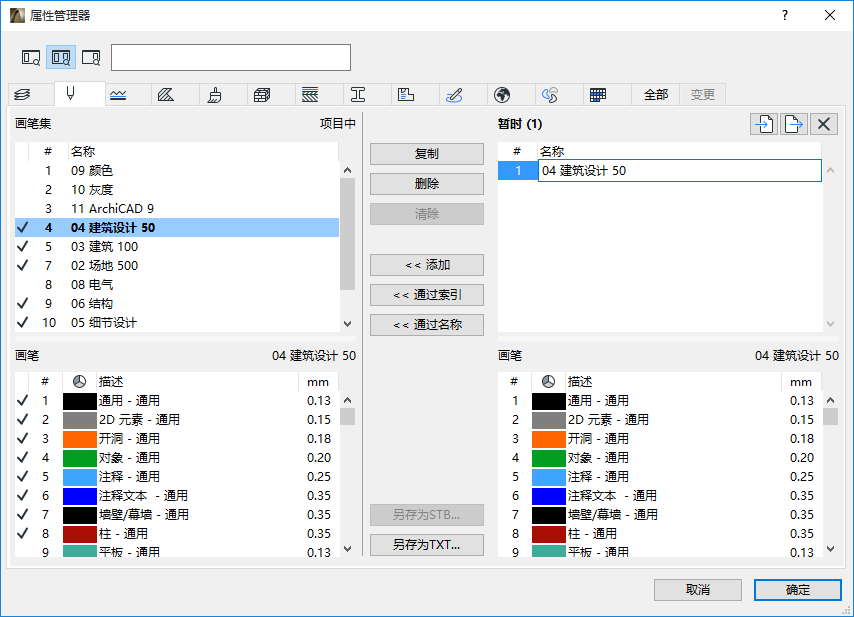This screenshot has width=854, height=617.
Task: Open the Building Materials tab
Action: (263, 95)
